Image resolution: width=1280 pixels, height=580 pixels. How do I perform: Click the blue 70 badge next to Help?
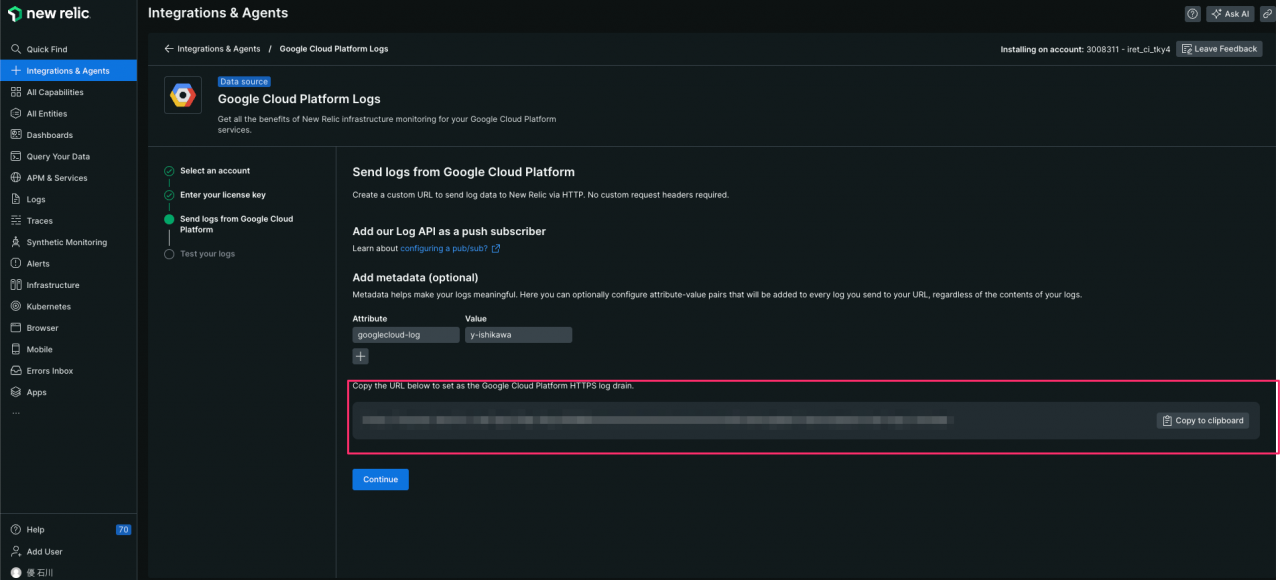click(x=123, y=530)
